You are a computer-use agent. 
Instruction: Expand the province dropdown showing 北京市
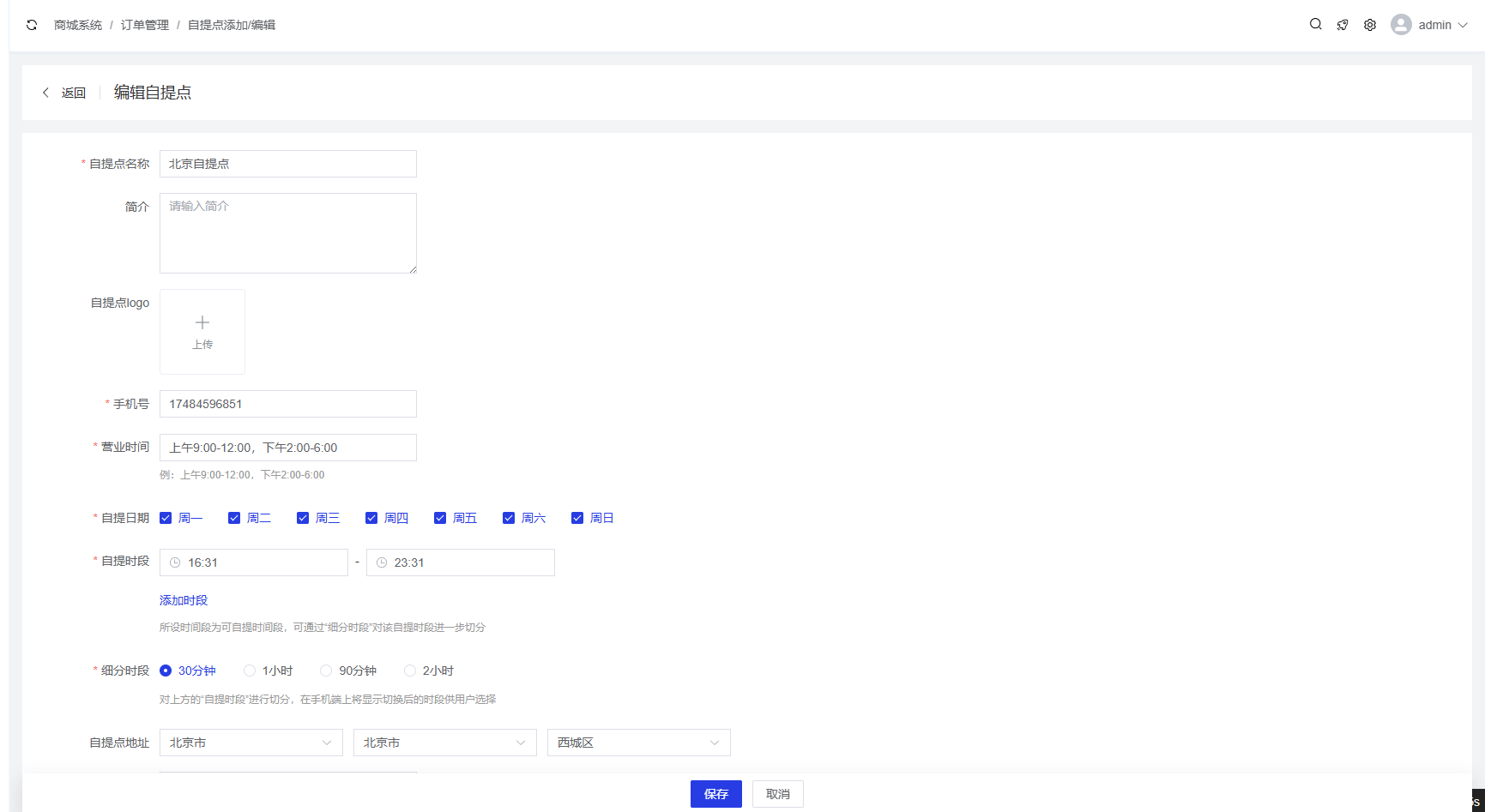251,743
